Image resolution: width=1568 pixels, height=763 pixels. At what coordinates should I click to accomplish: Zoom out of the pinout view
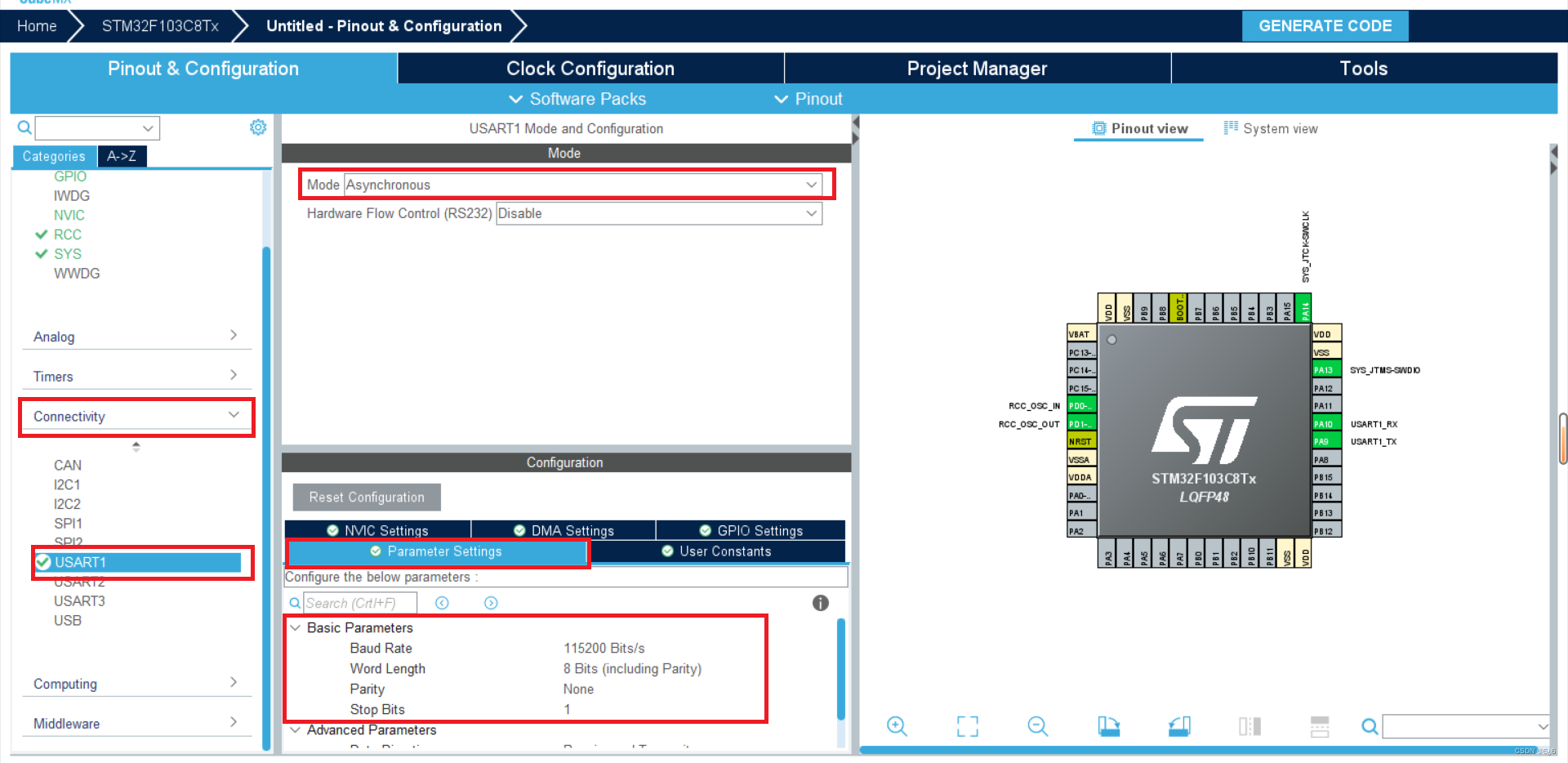click(x=1038, y=725)
